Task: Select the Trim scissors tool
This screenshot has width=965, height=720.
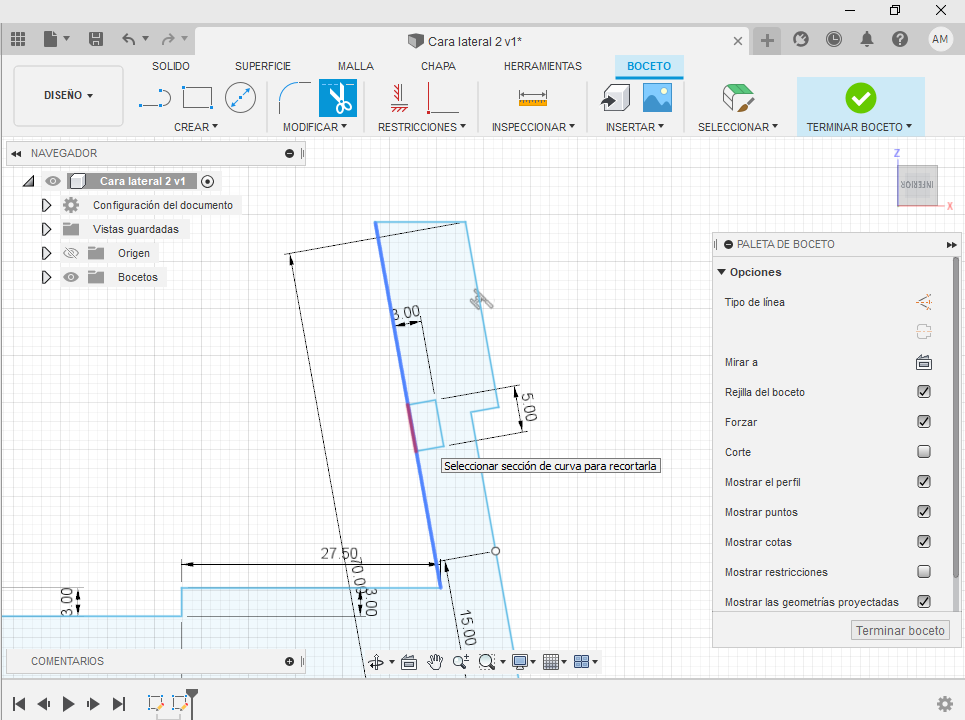Action: 337,98
